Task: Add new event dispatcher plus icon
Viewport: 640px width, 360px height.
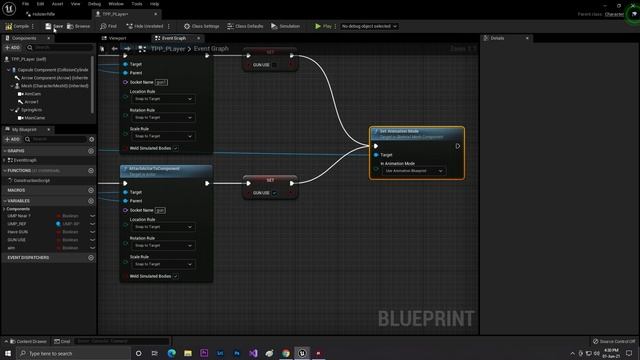Action: 91,258
